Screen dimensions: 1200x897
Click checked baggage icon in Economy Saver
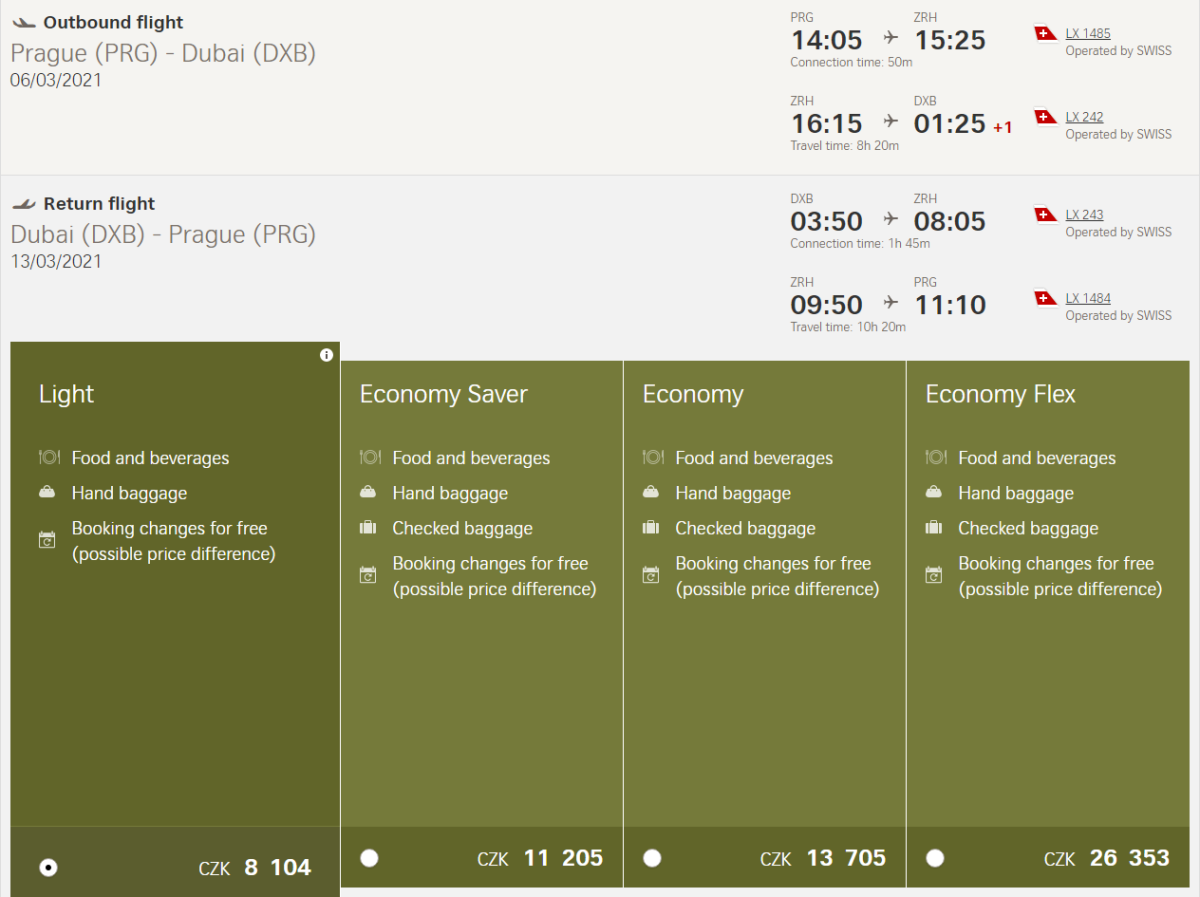coord(369,528)
